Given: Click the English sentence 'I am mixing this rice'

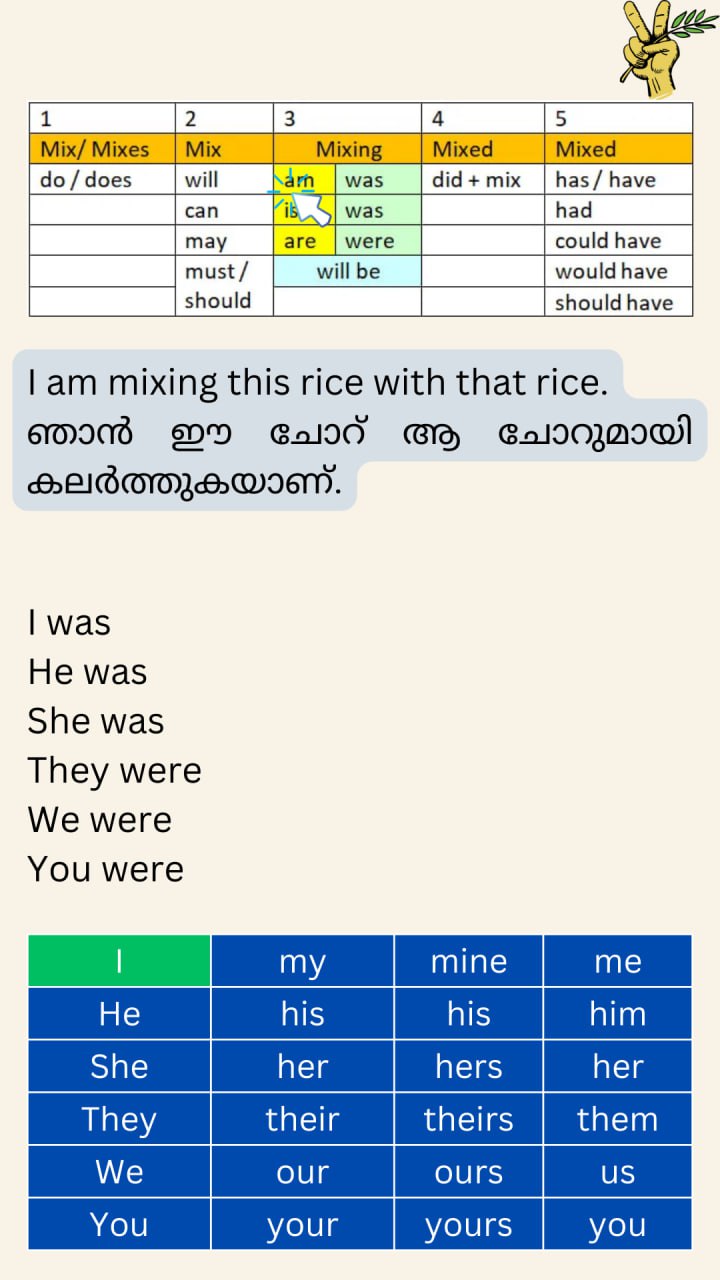Looking at the screenshot, I should 318,383.
